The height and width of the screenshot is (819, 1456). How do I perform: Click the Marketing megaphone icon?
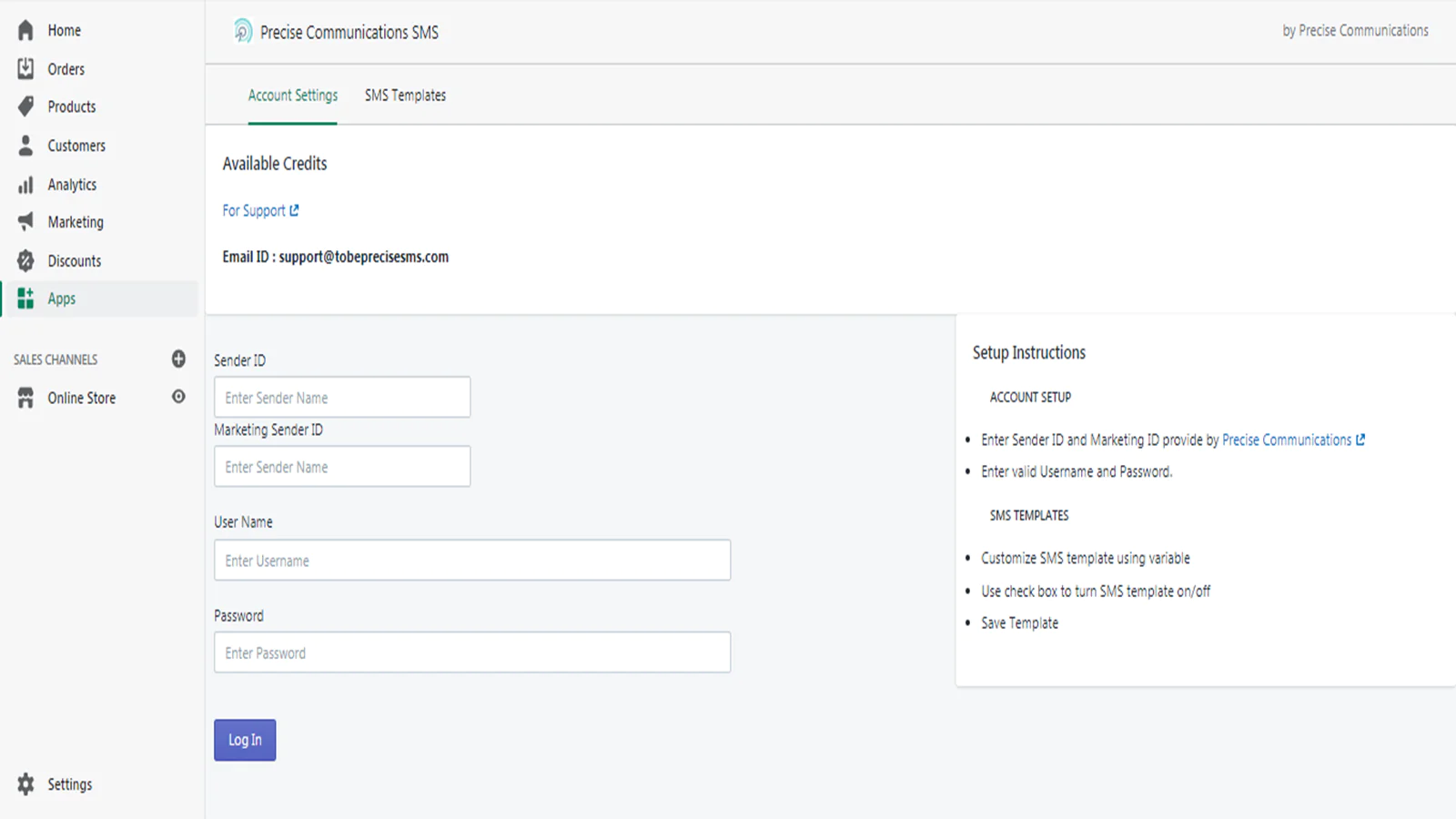pos(25,222)
